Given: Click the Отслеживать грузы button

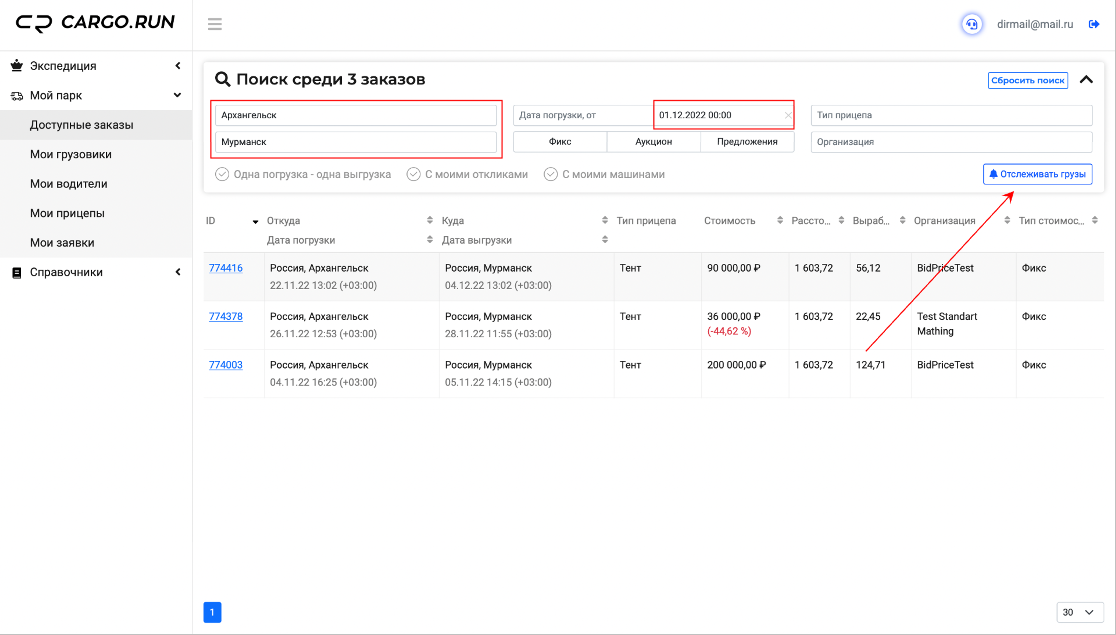Looking at the screenshot, I should tap(1038, 174).
